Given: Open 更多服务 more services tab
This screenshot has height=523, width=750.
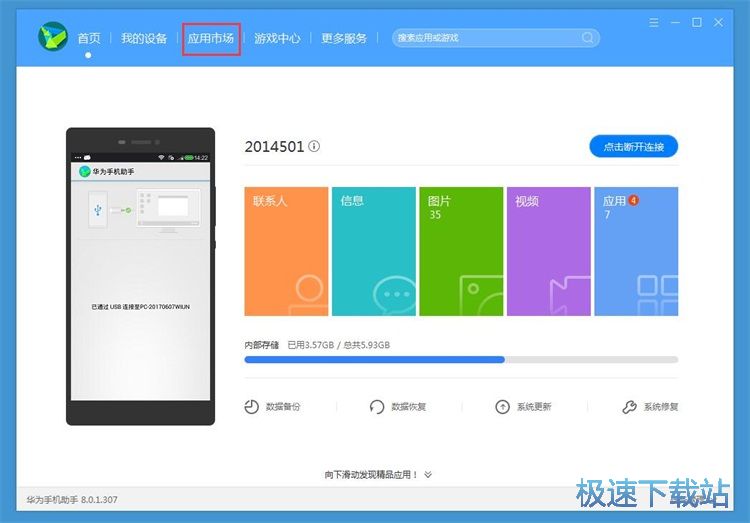Looking at the screenshot, I should coord(343,38).
